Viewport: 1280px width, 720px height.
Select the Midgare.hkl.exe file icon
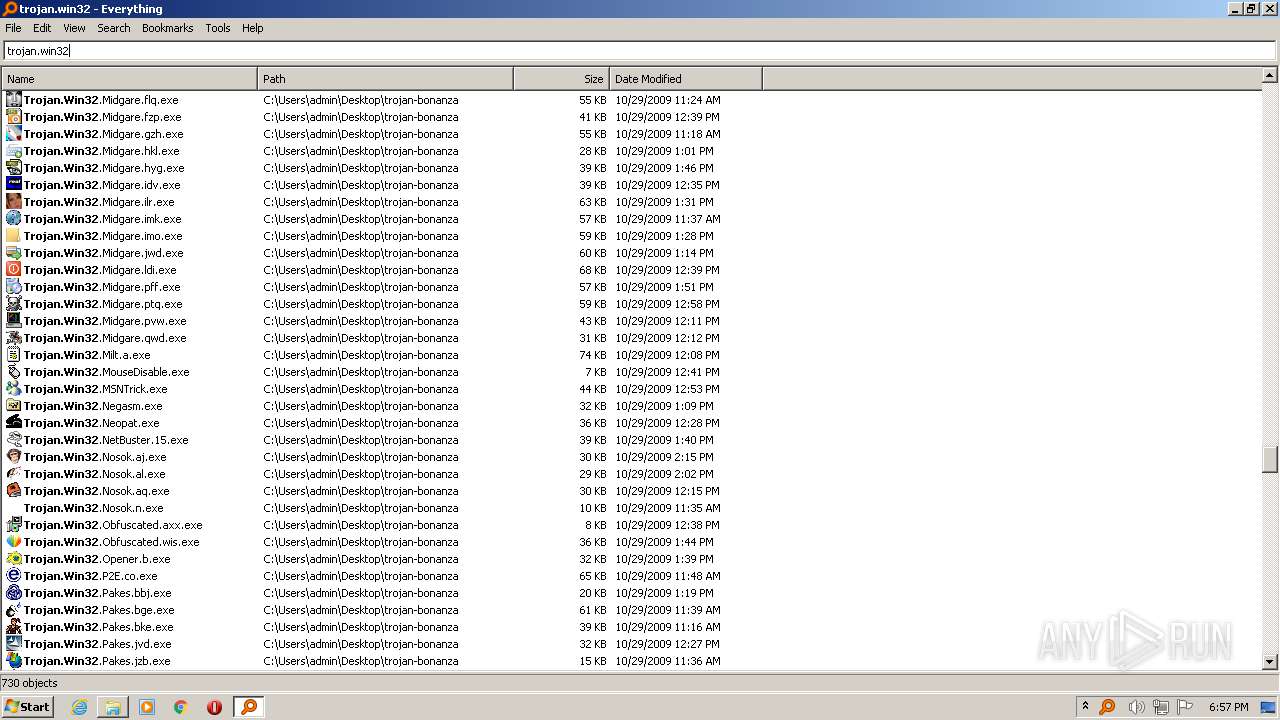point(14,151)
